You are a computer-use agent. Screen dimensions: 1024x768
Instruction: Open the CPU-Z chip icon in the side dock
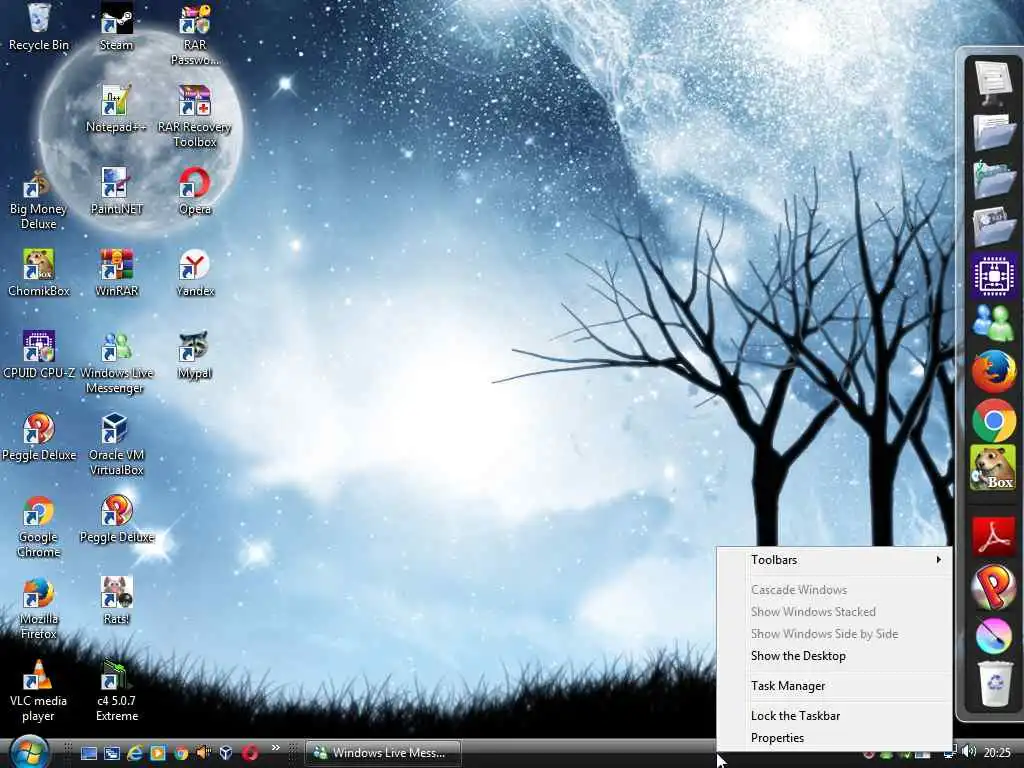click(993, 275)
